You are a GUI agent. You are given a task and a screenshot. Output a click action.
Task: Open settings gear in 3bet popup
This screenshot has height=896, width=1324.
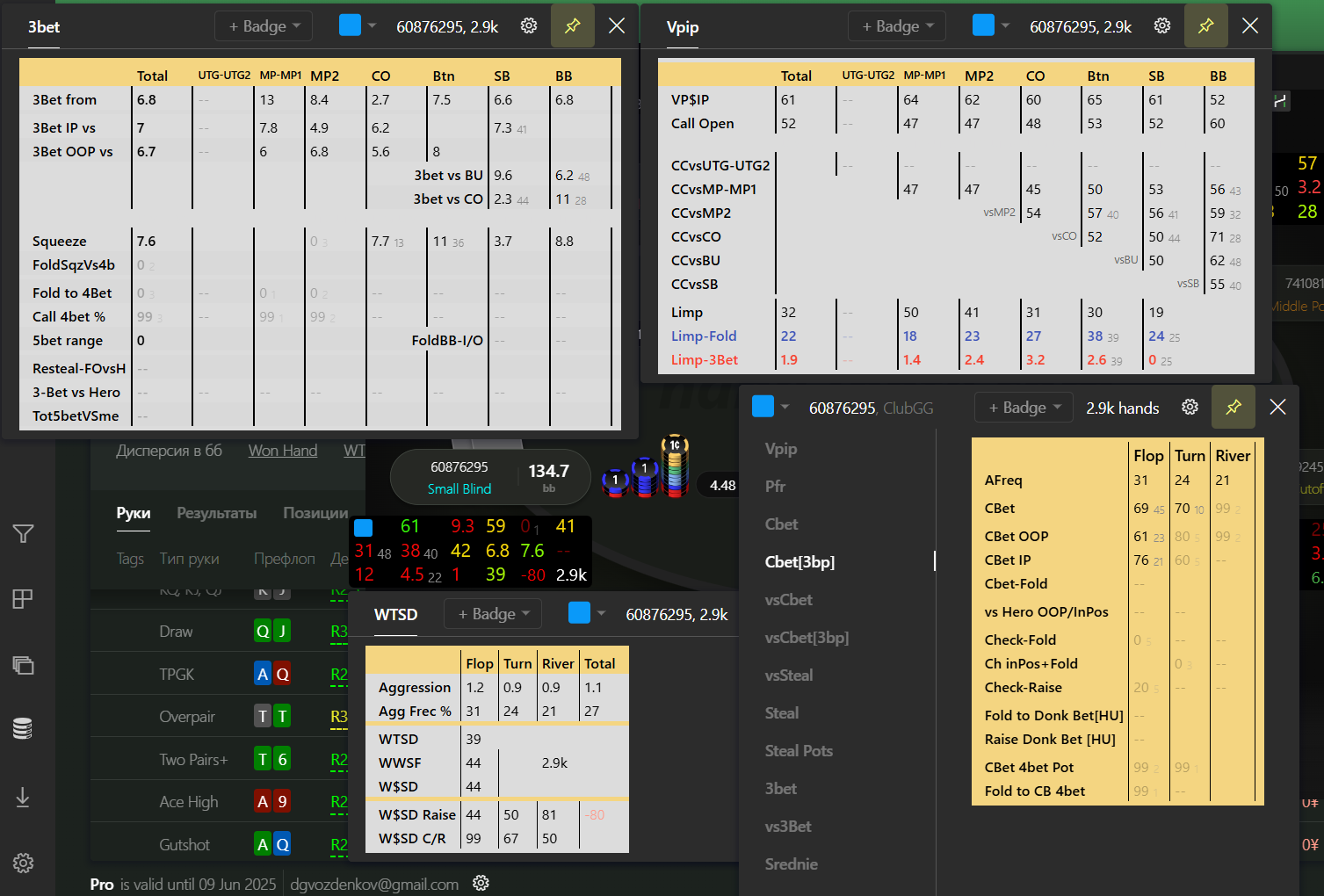point(529,26)
